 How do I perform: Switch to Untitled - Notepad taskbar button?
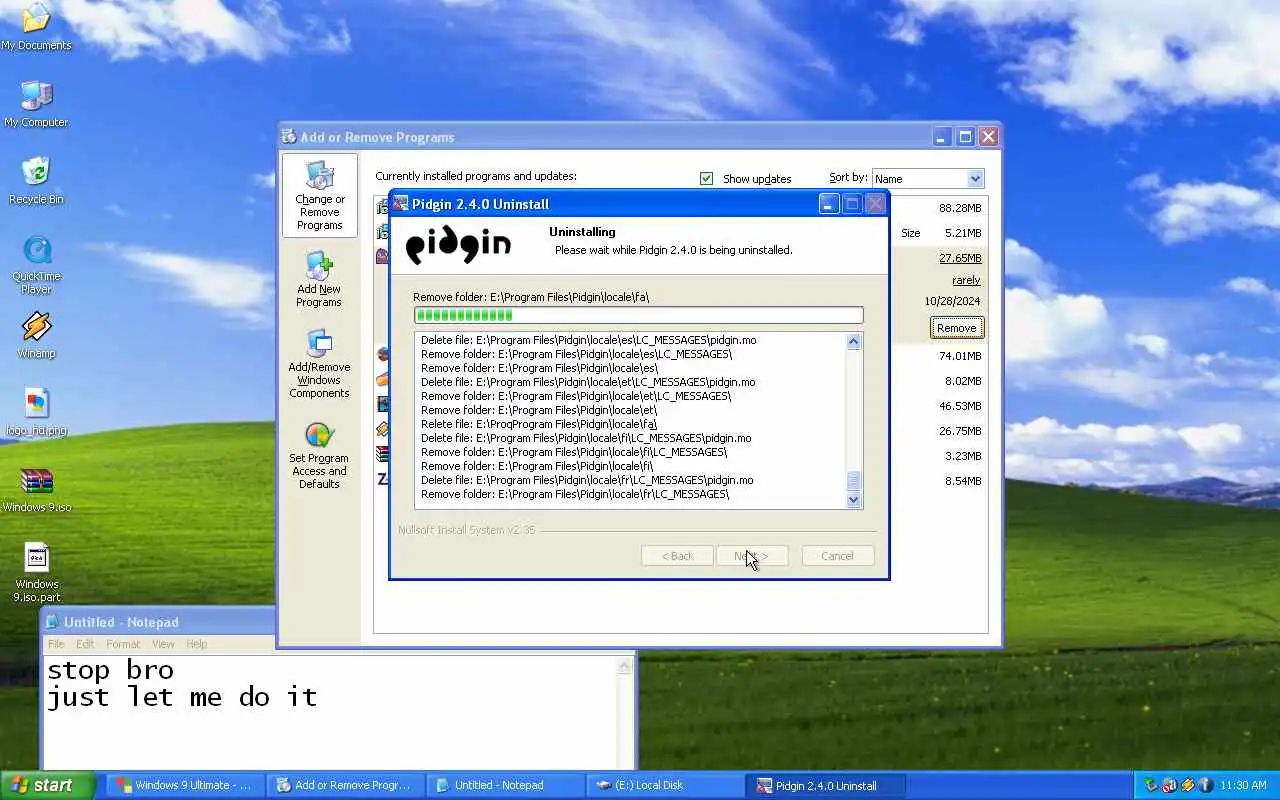pos(506,785)
